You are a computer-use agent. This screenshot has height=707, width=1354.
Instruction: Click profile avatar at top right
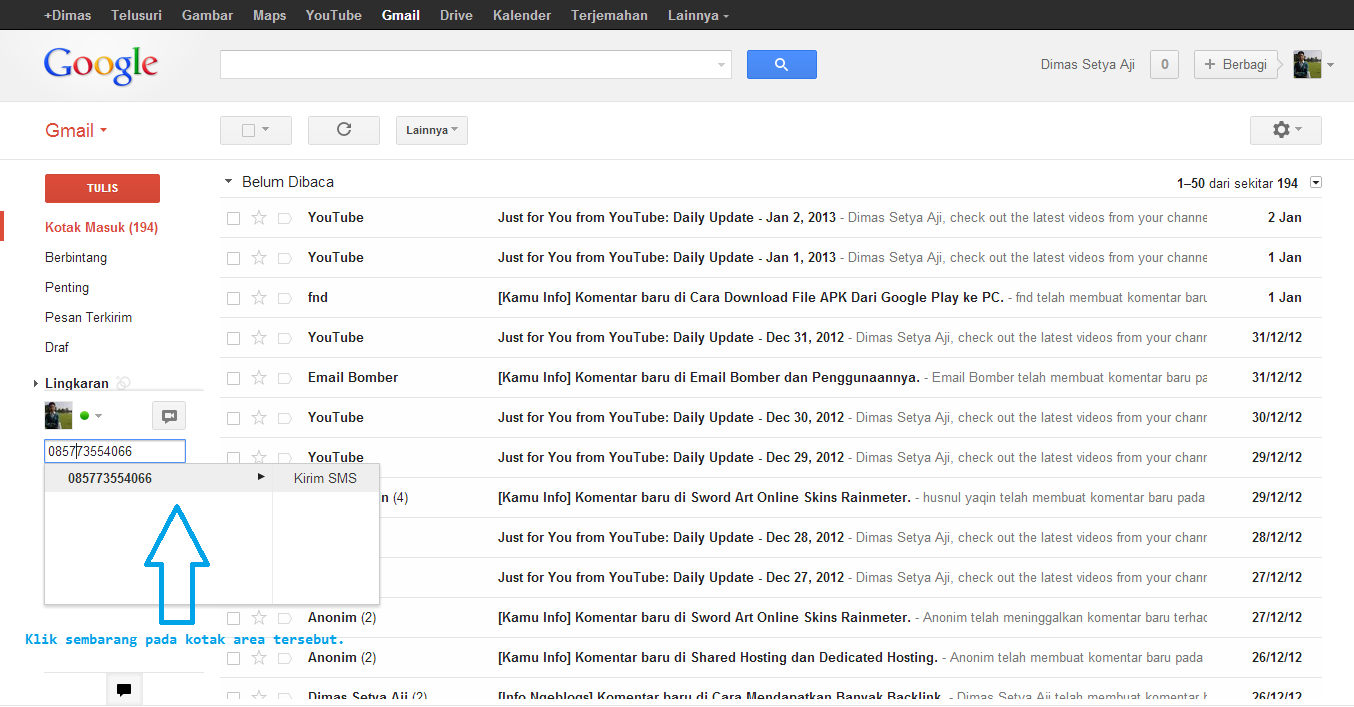tap(1307, 65)
